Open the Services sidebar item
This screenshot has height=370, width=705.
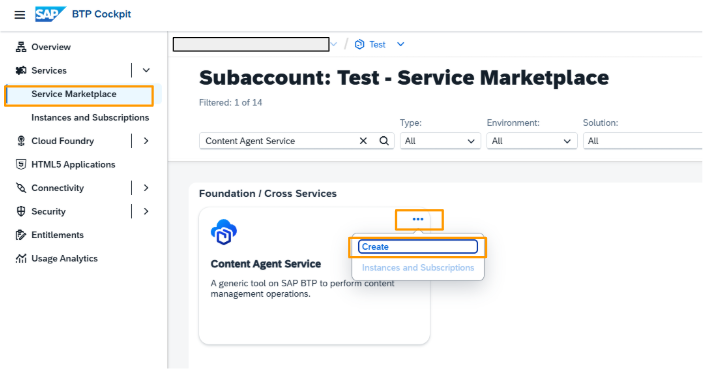point(49,71)
